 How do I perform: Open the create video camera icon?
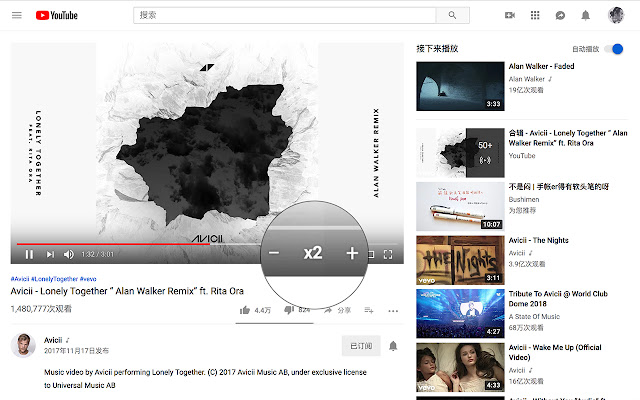tap(509, 15)
